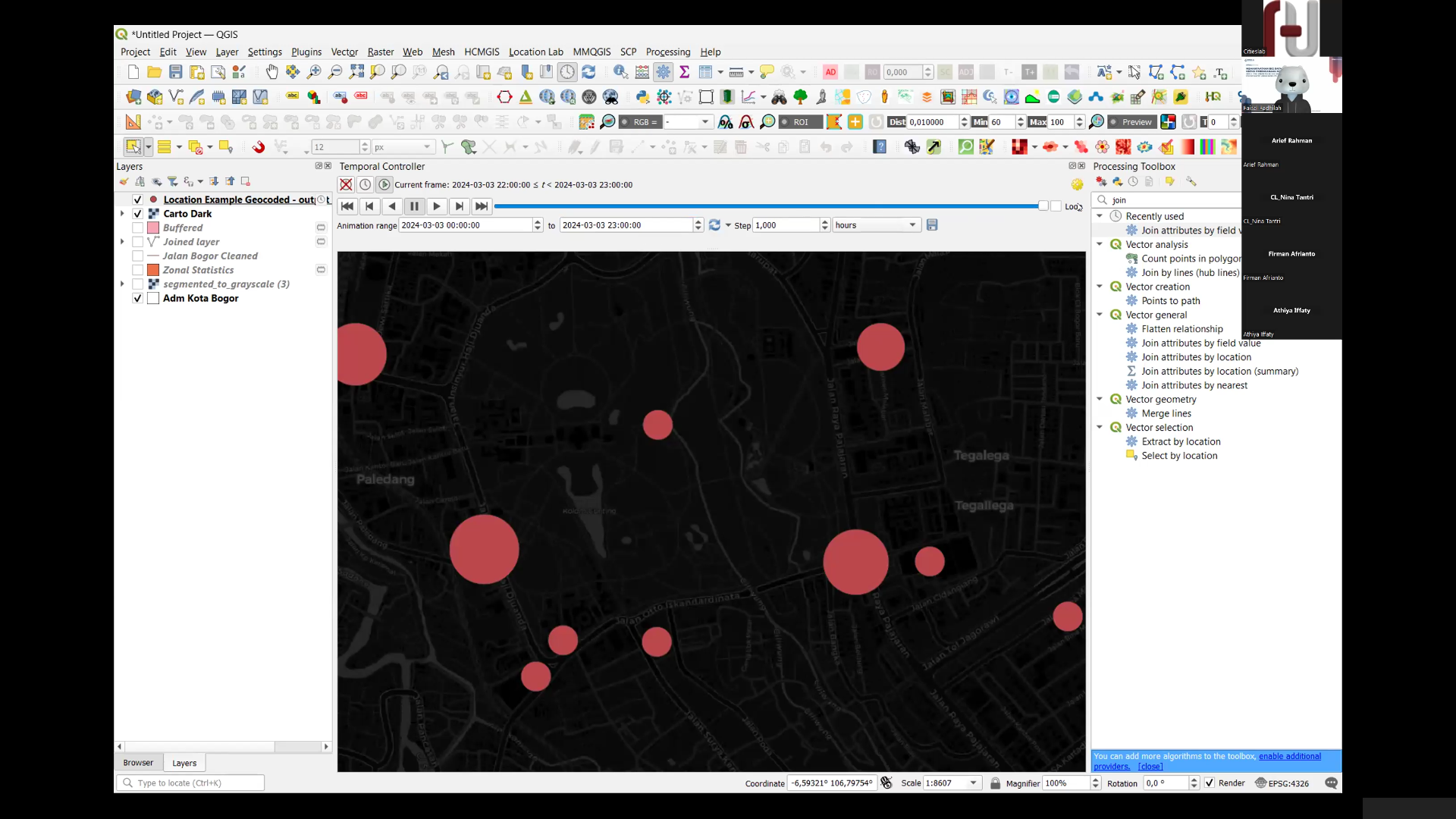Uncheck the Carto Dark layer
Screen dimensions: 1456x819
[x=137, y=213]
